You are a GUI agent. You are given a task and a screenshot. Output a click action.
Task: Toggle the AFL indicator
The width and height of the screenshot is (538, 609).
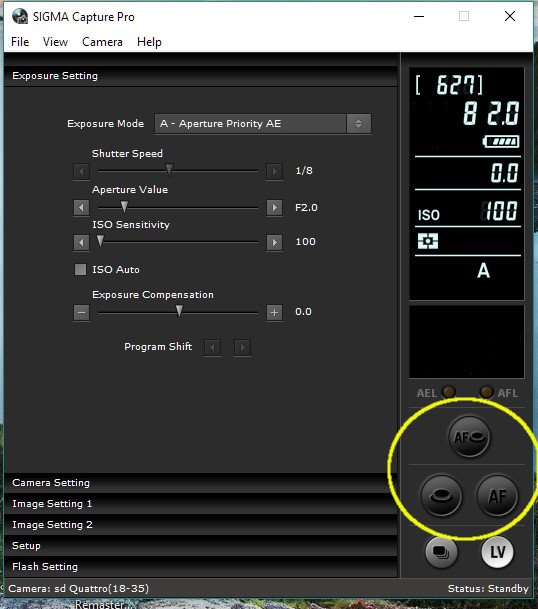pyautogui.click(x=486, y=392)
